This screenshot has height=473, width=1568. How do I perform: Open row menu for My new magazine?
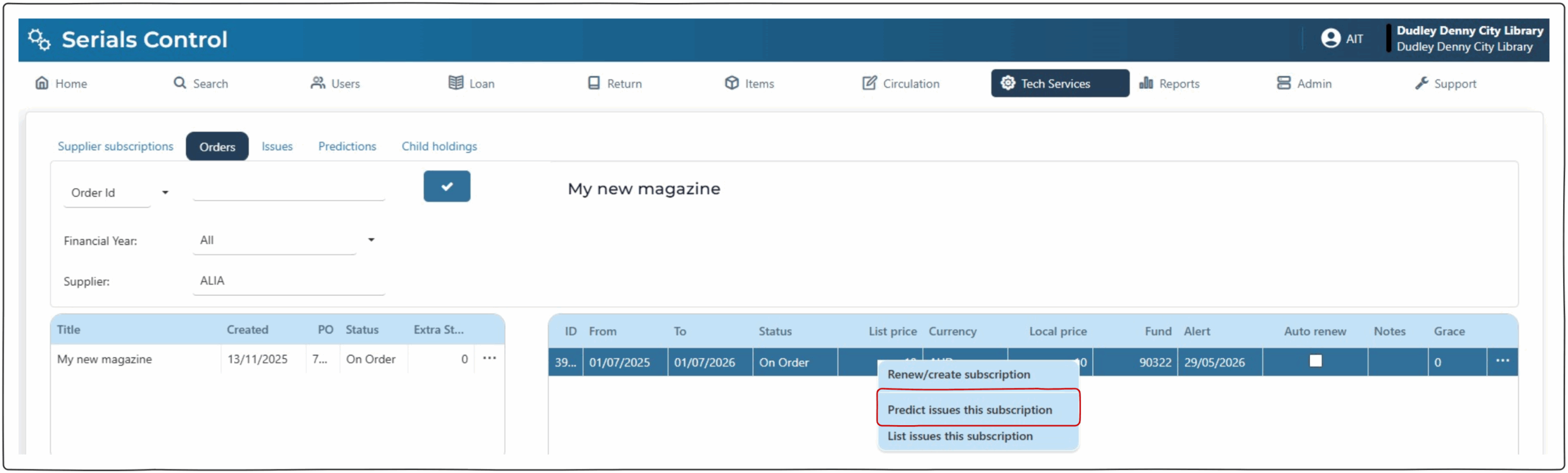(x=489, y=358)
